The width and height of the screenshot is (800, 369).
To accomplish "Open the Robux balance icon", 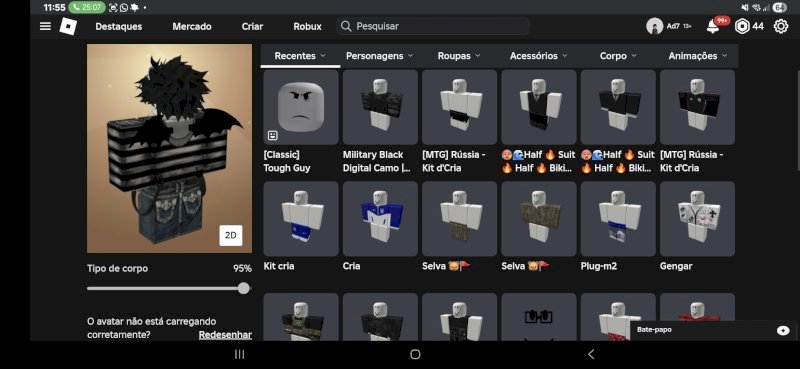I will 742,26.
